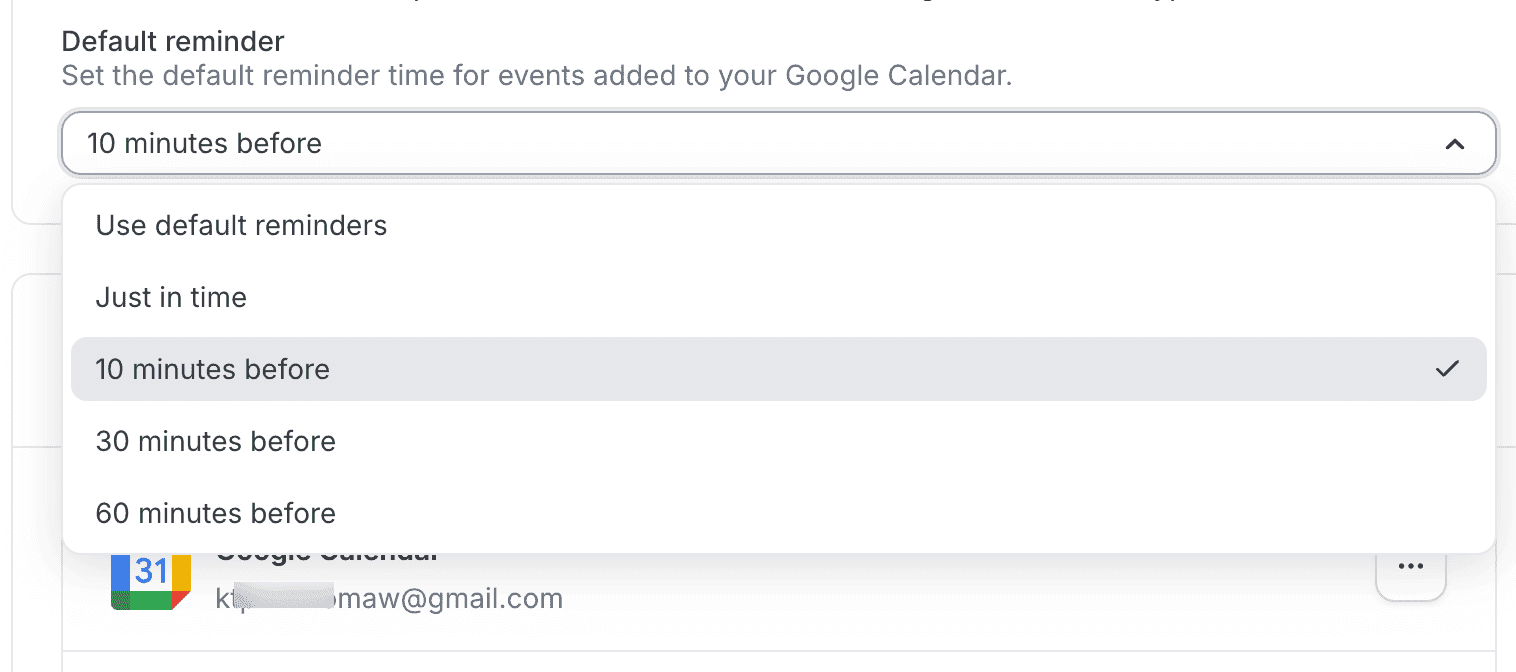Click the Default reminder section heading
Screen dimensions: 1516x672
172,41
